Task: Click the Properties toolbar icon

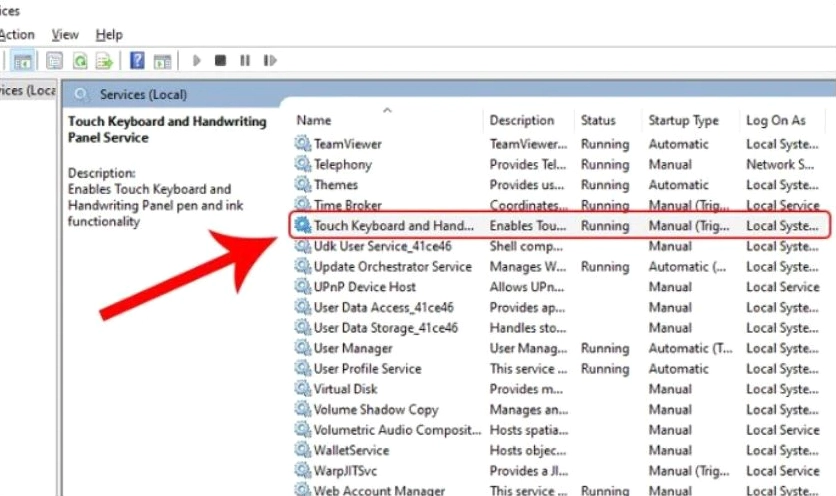Action: [54, 61]
